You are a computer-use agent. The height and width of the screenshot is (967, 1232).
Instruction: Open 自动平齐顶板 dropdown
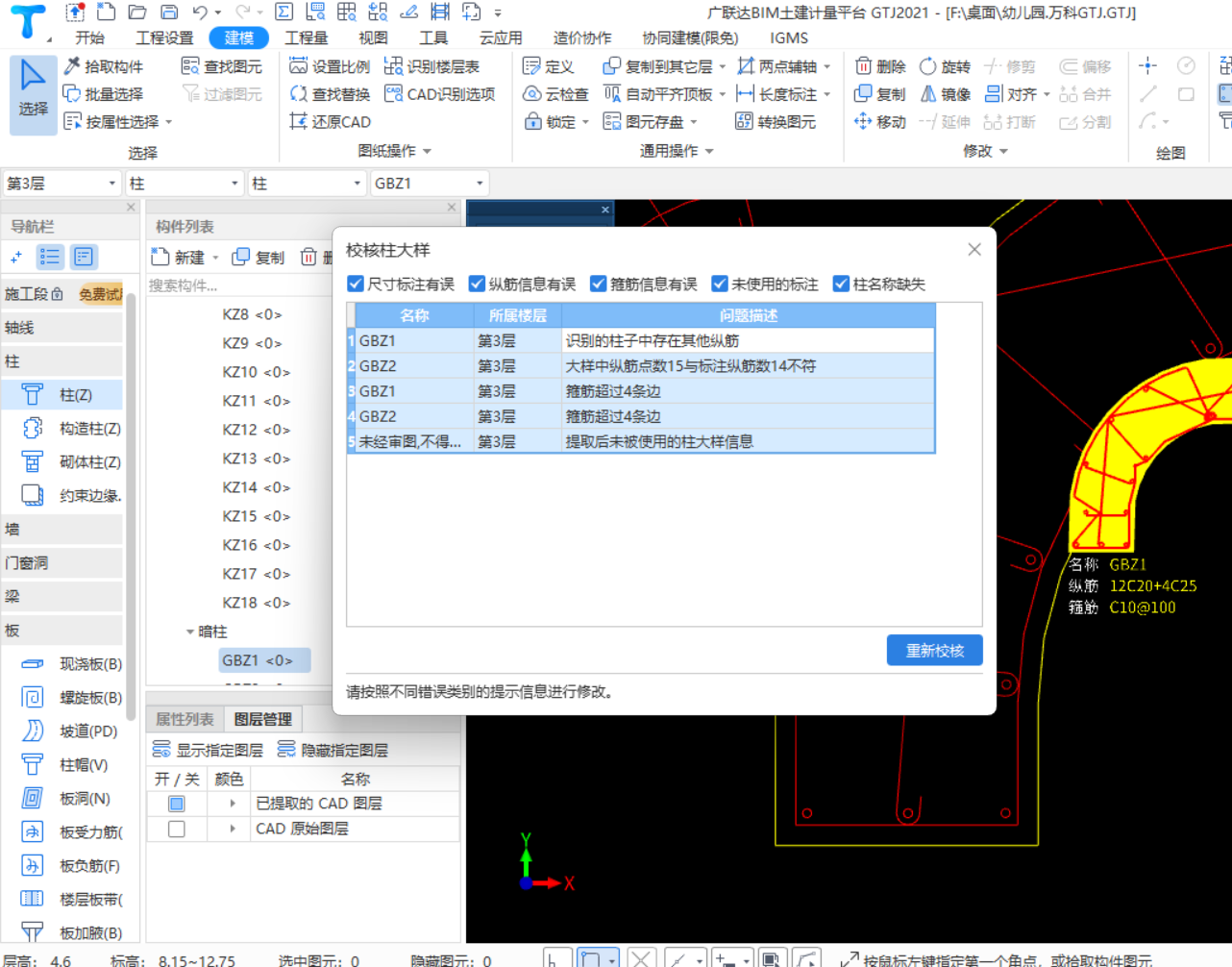(x=723, y=94)
